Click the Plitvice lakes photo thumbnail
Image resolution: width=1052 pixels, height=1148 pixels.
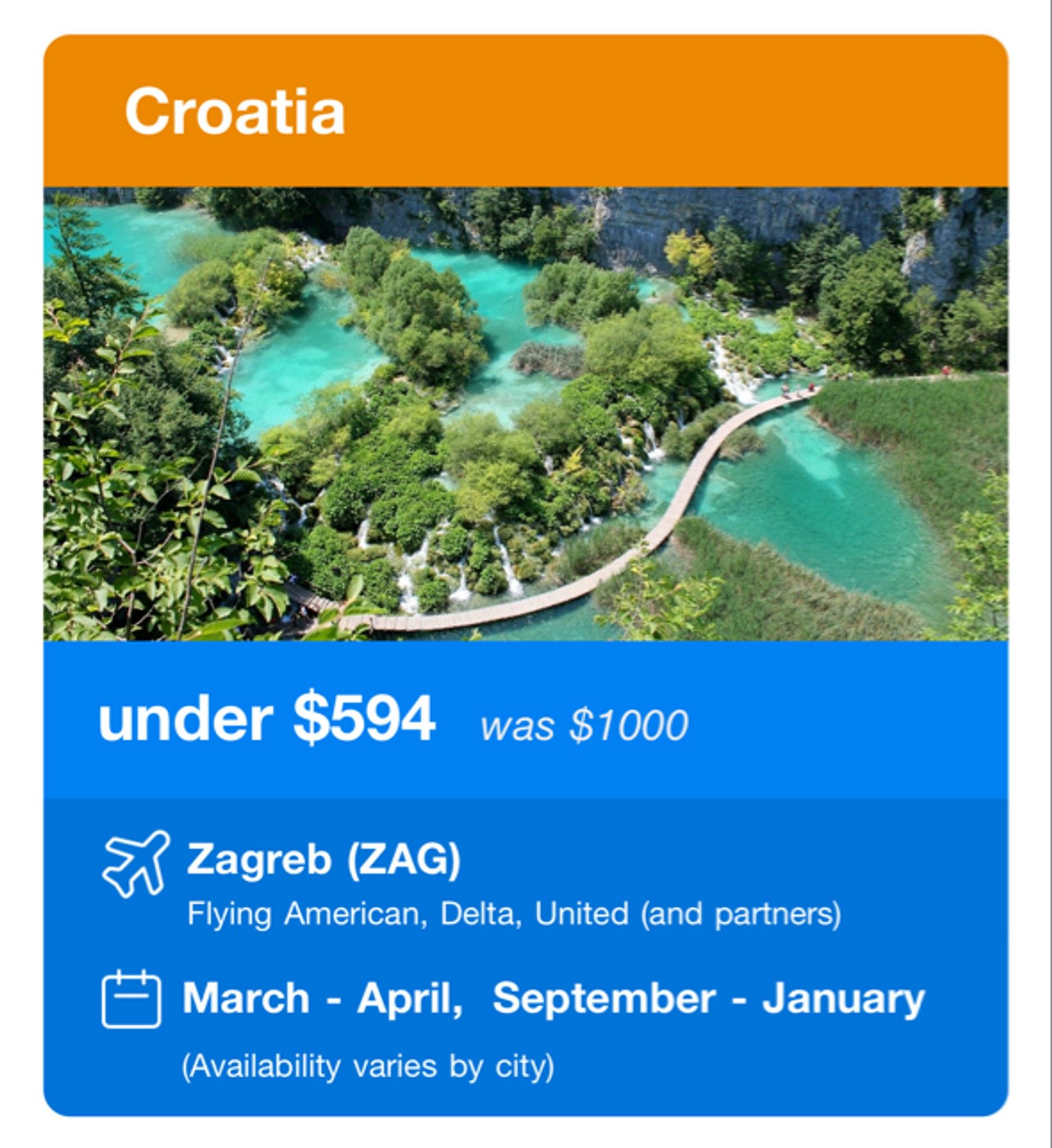[x=525, y=414]
